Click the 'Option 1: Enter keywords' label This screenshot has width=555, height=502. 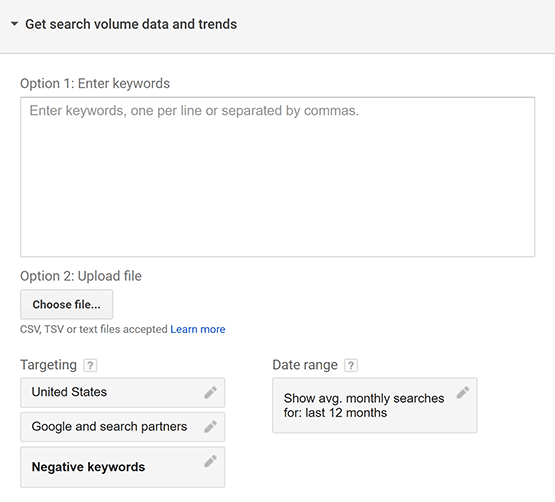[x=95, y=84]
